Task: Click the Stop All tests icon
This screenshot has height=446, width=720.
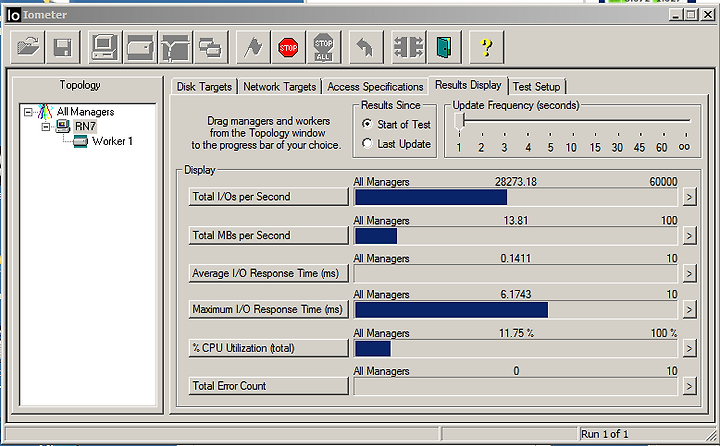Action: [x=324, y=47]
